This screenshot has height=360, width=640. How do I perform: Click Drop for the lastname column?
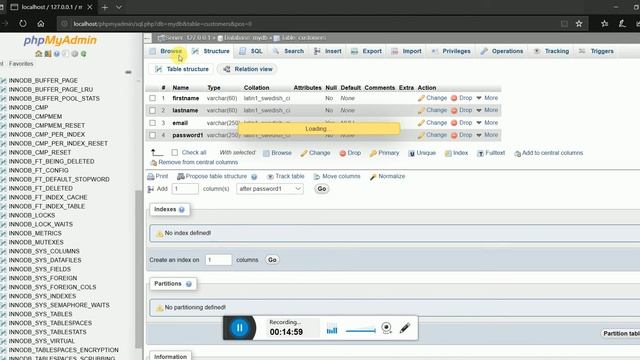pos(462,110)
